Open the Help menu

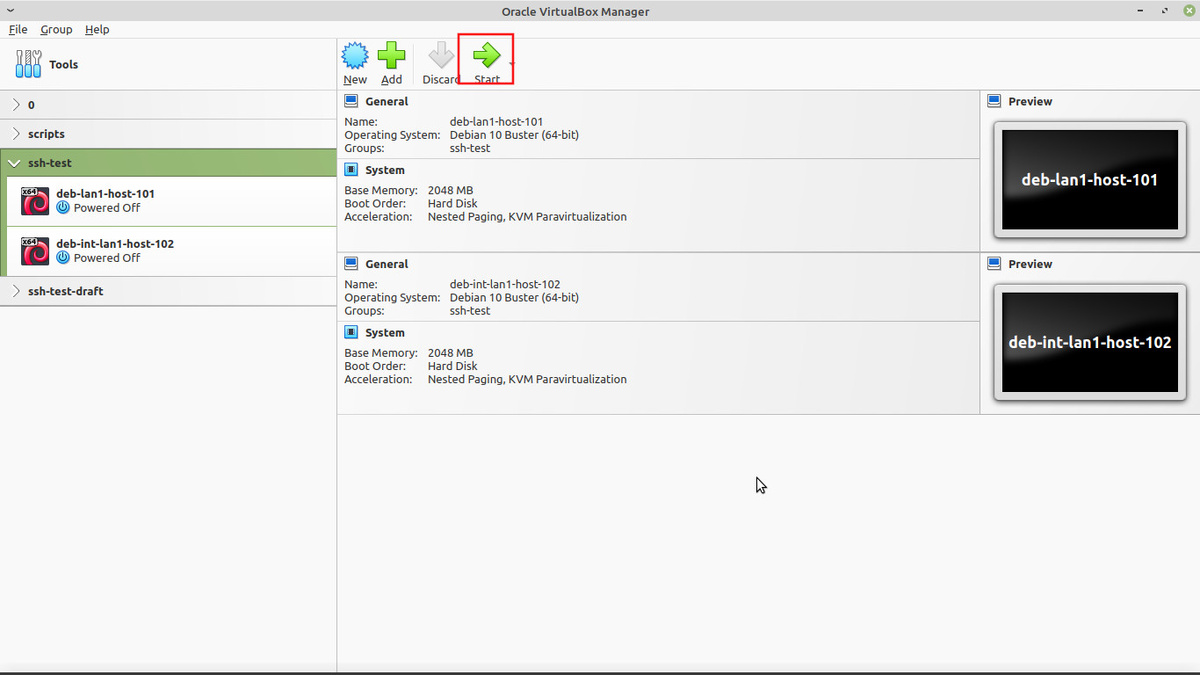(x=97, y=29)
